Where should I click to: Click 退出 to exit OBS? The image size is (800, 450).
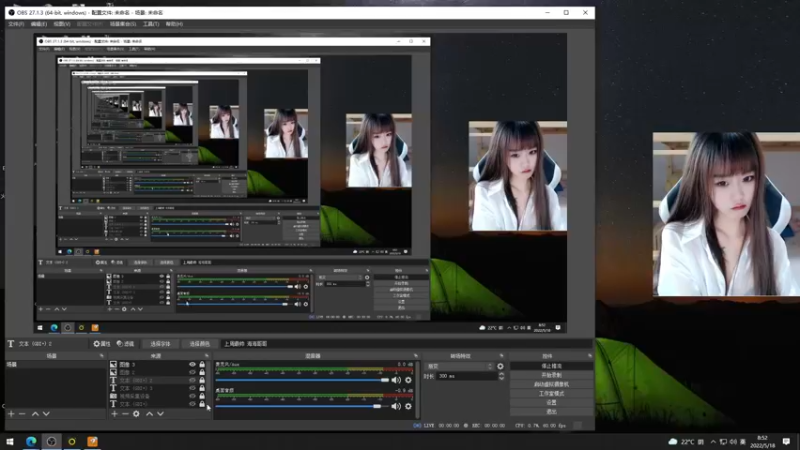tap(551, 411)
